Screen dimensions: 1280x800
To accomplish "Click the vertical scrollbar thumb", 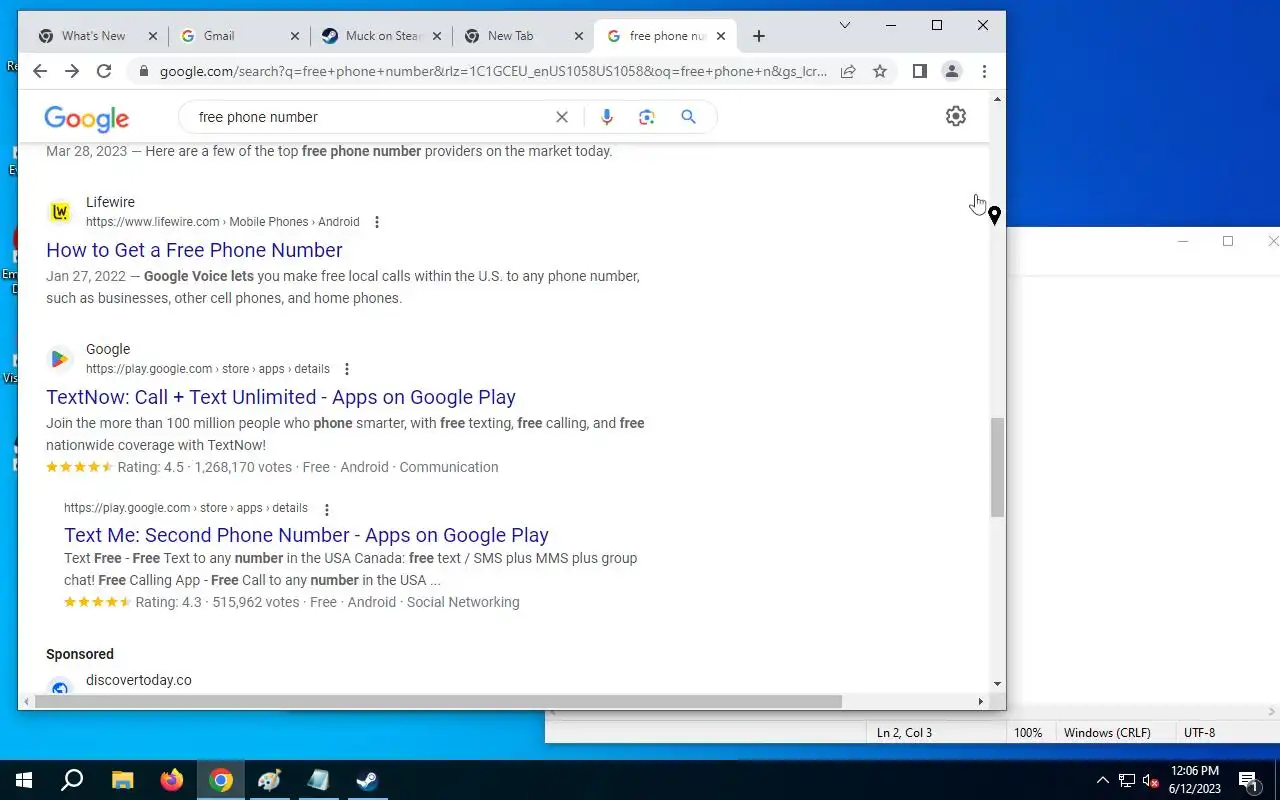I will [x=997, y=467].
